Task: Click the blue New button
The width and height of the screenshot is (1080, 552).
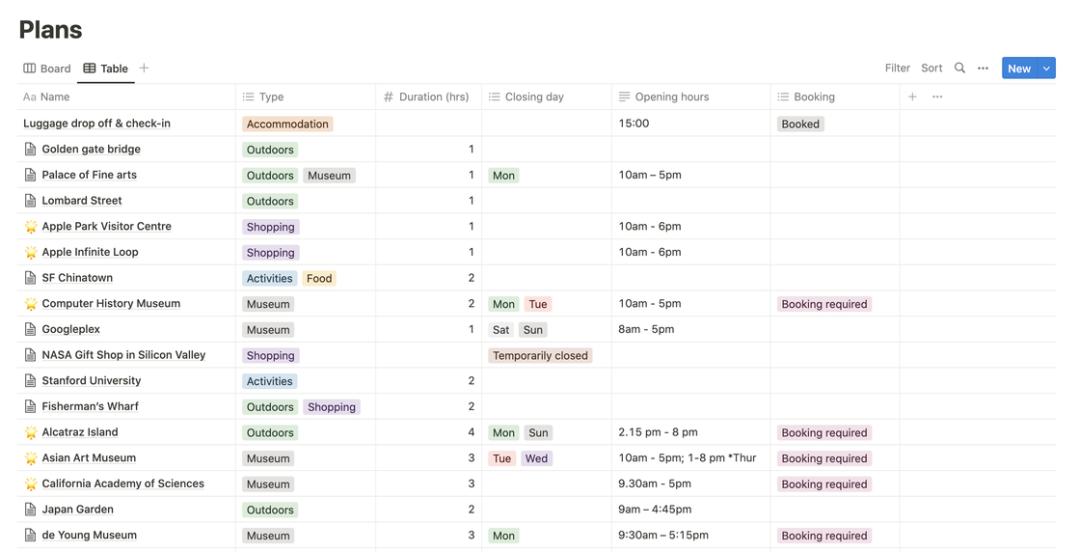Action: (x=1019, y=68)
